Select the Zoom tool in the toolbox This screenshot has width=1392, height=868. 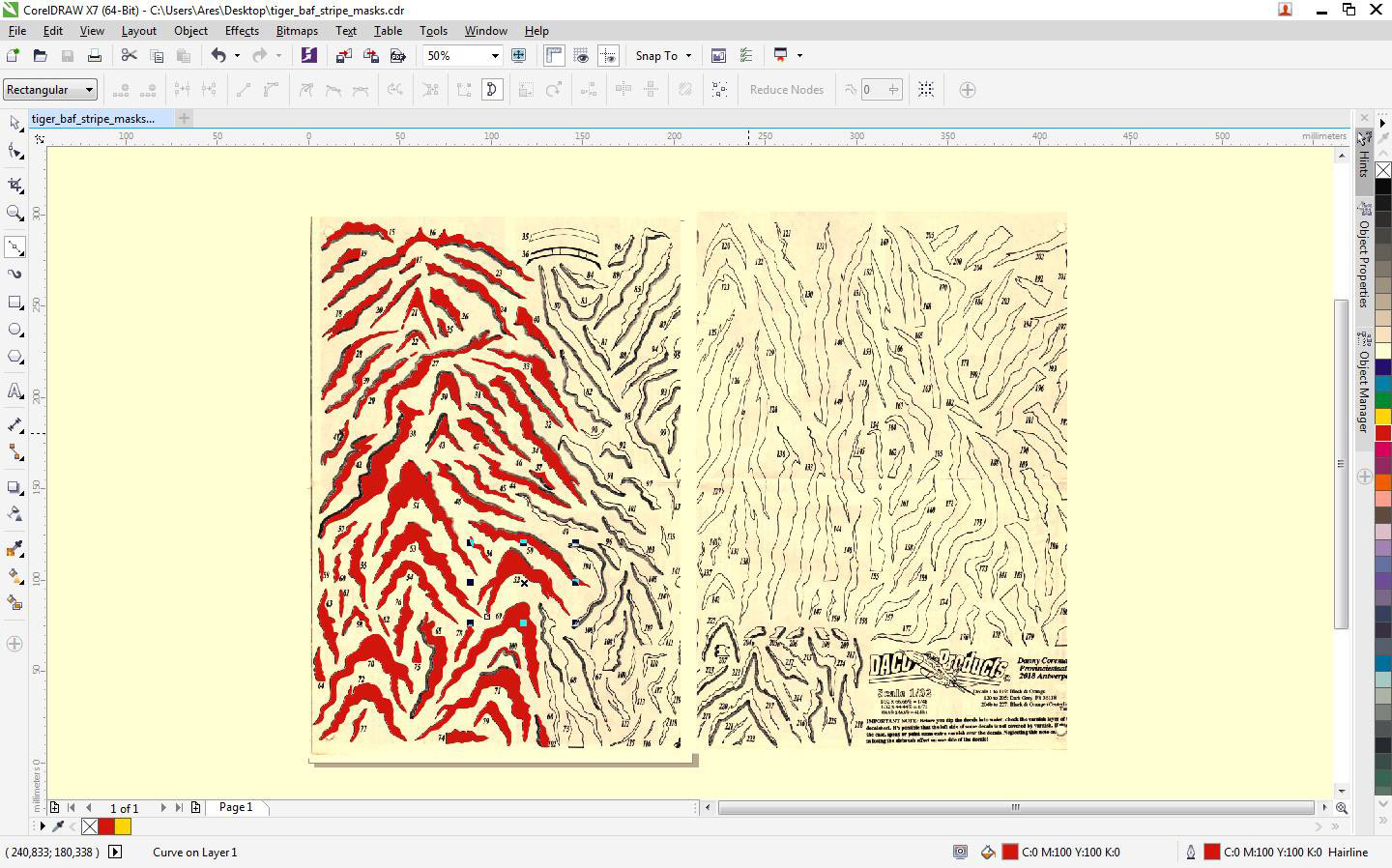coord(14,213)
